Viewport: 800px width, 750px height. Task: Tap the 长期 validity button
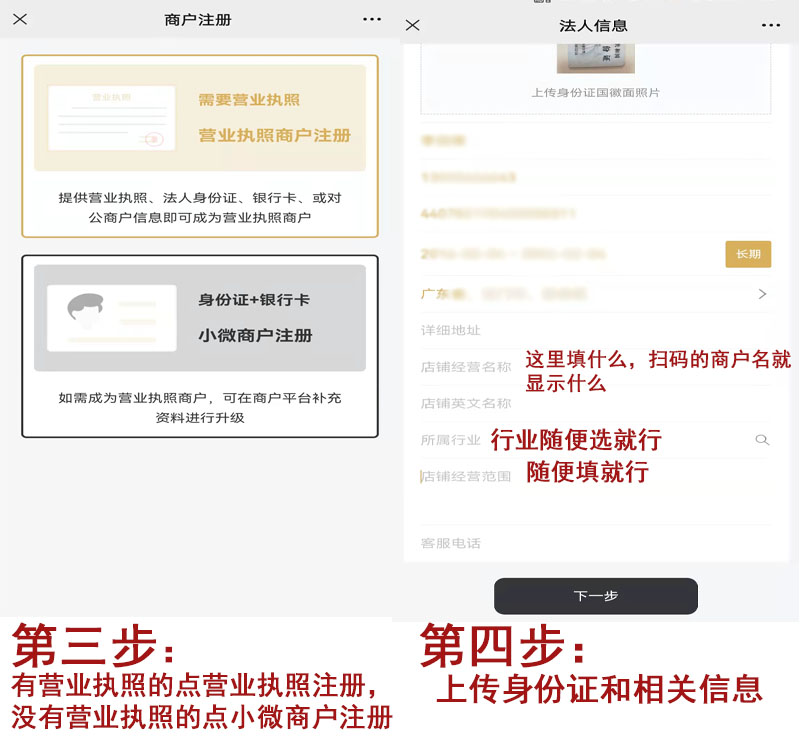(748, 254)
